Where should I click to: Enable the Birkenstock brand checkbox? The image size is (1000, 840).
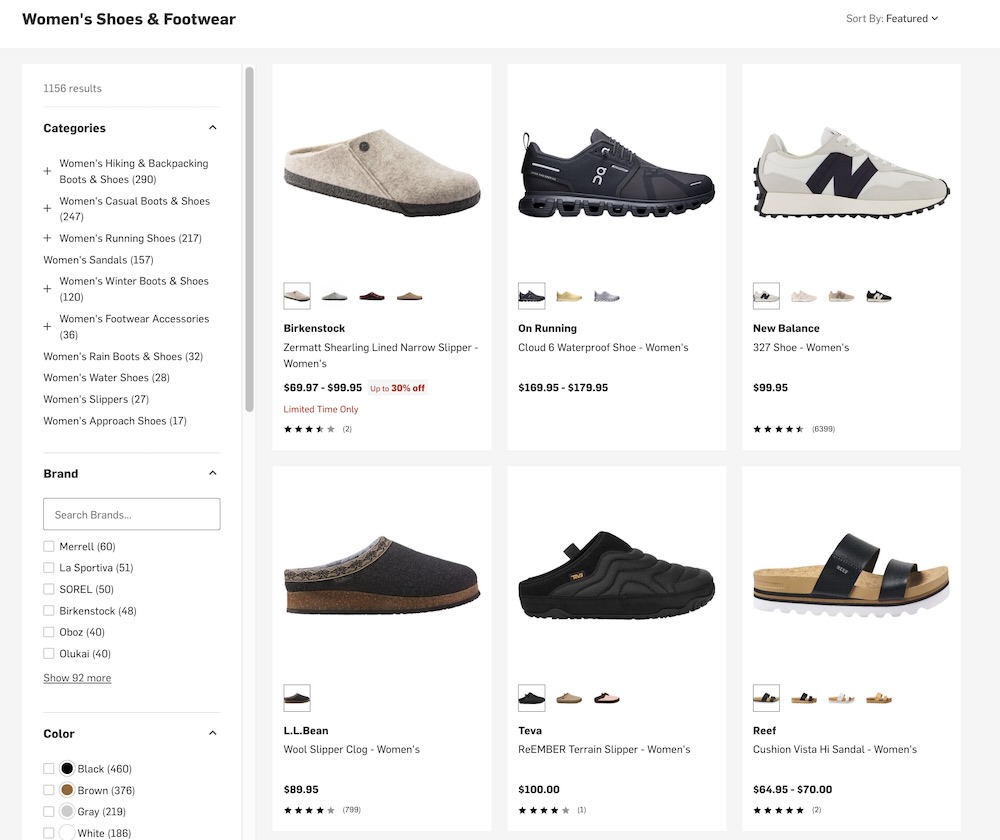click(49, 611)
